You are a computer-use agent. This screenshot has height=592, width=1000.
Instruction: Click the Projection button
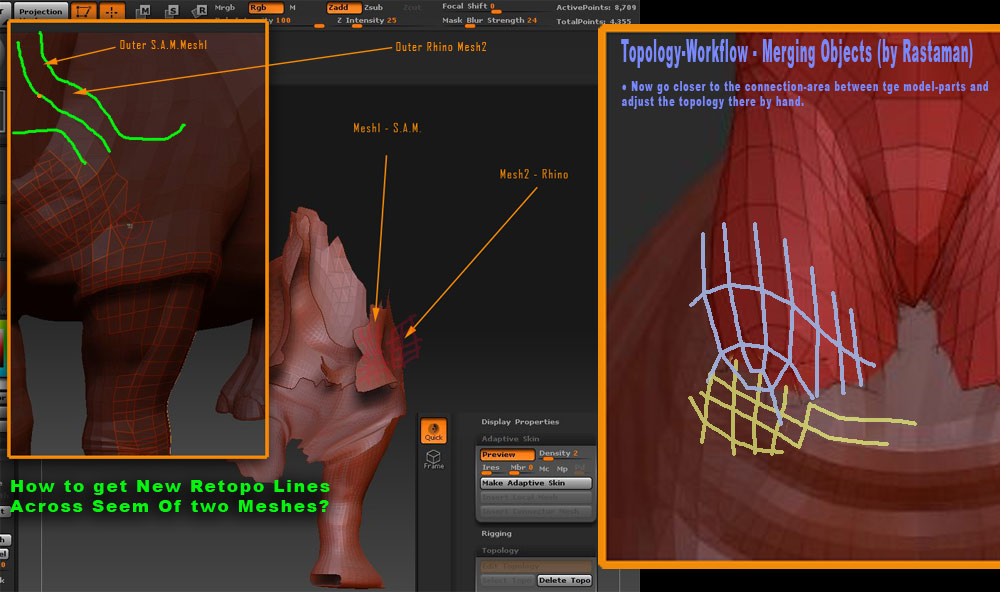coord(40,11)
